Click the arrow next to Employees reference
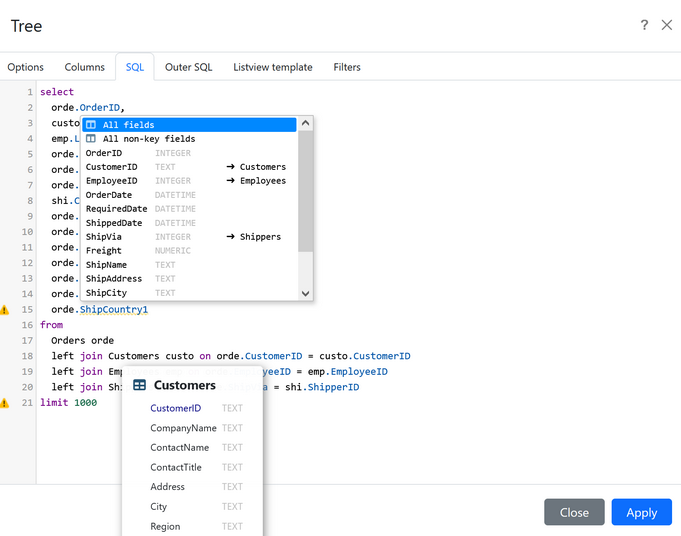The image size is (681, 536). pyautogui.click(x=231, y=181)
